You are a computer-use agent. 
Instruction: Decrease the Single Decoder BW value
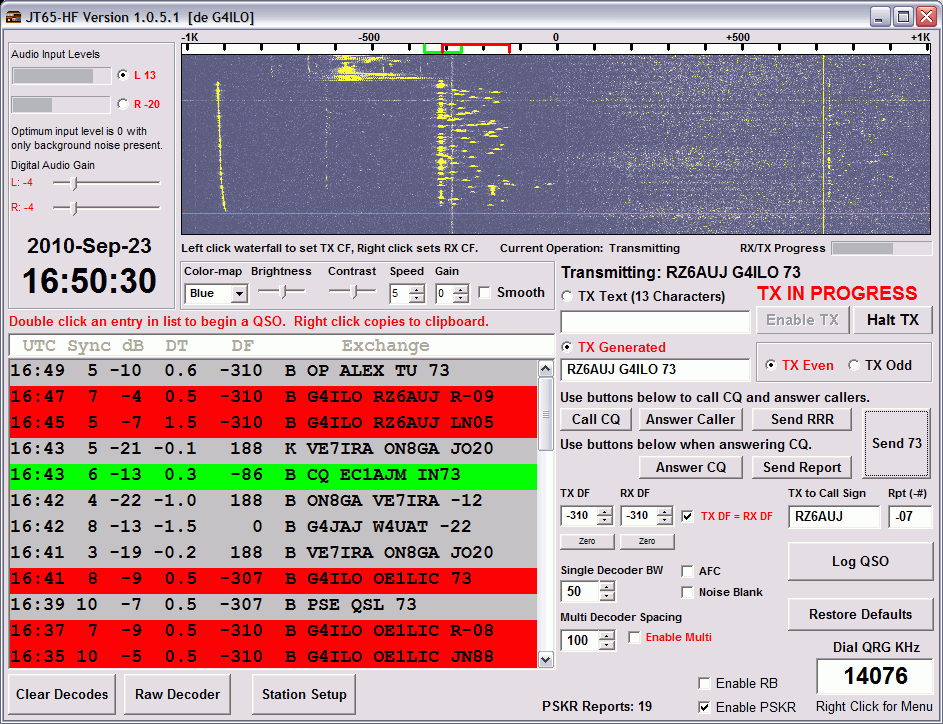tap(607, 596)
